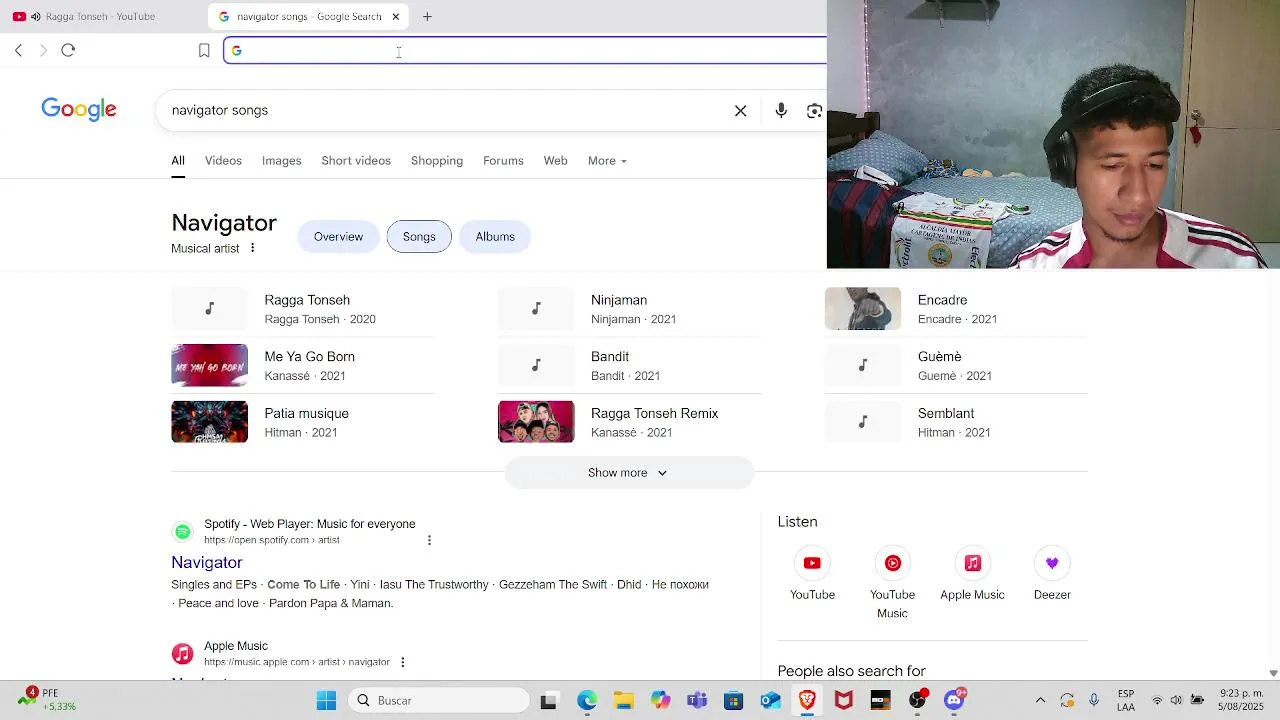Open the PFE stock widget on taskbar

[x=48, y=700]
